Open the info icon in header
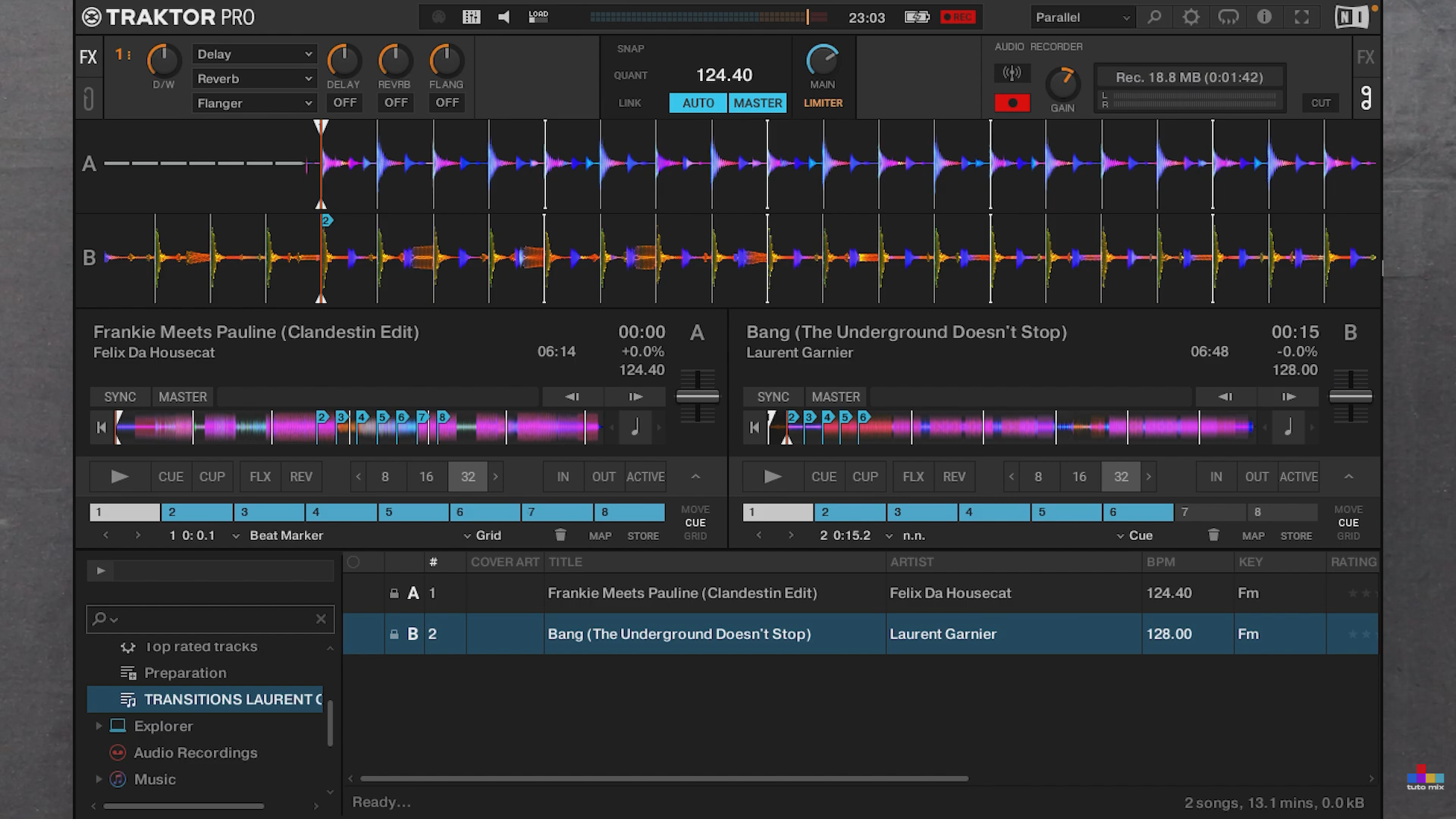The image size is (1456, 819). tap(1264, 17)
